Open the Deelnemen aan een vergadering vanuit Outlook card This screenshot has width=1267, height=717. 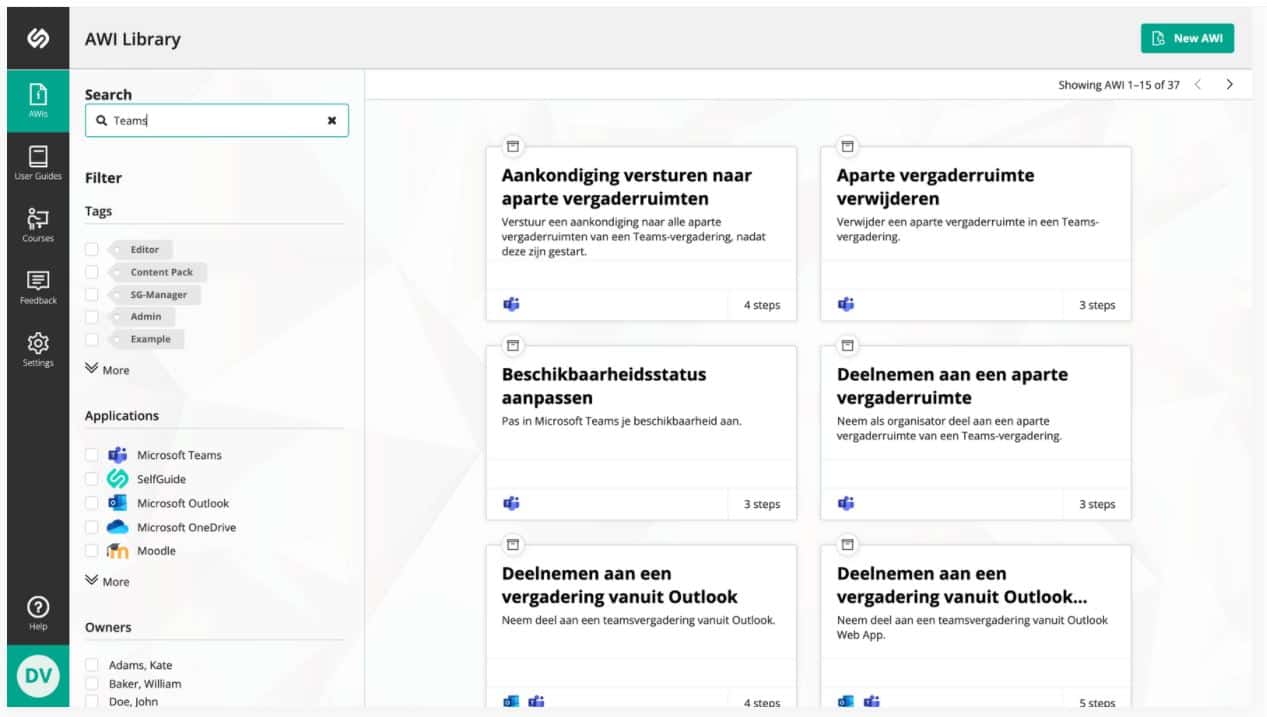click(641, 627)
